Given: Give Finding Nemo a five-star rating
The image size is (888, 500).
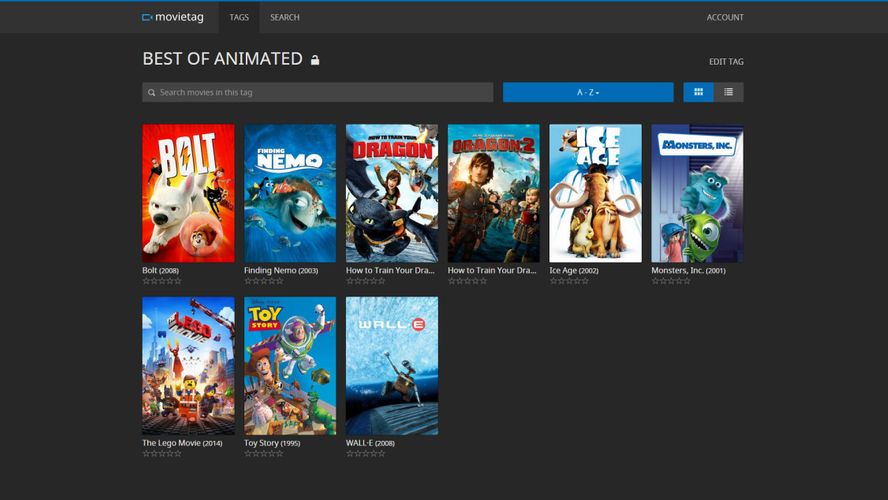Looking at the screenshot, I should point(280,281).
